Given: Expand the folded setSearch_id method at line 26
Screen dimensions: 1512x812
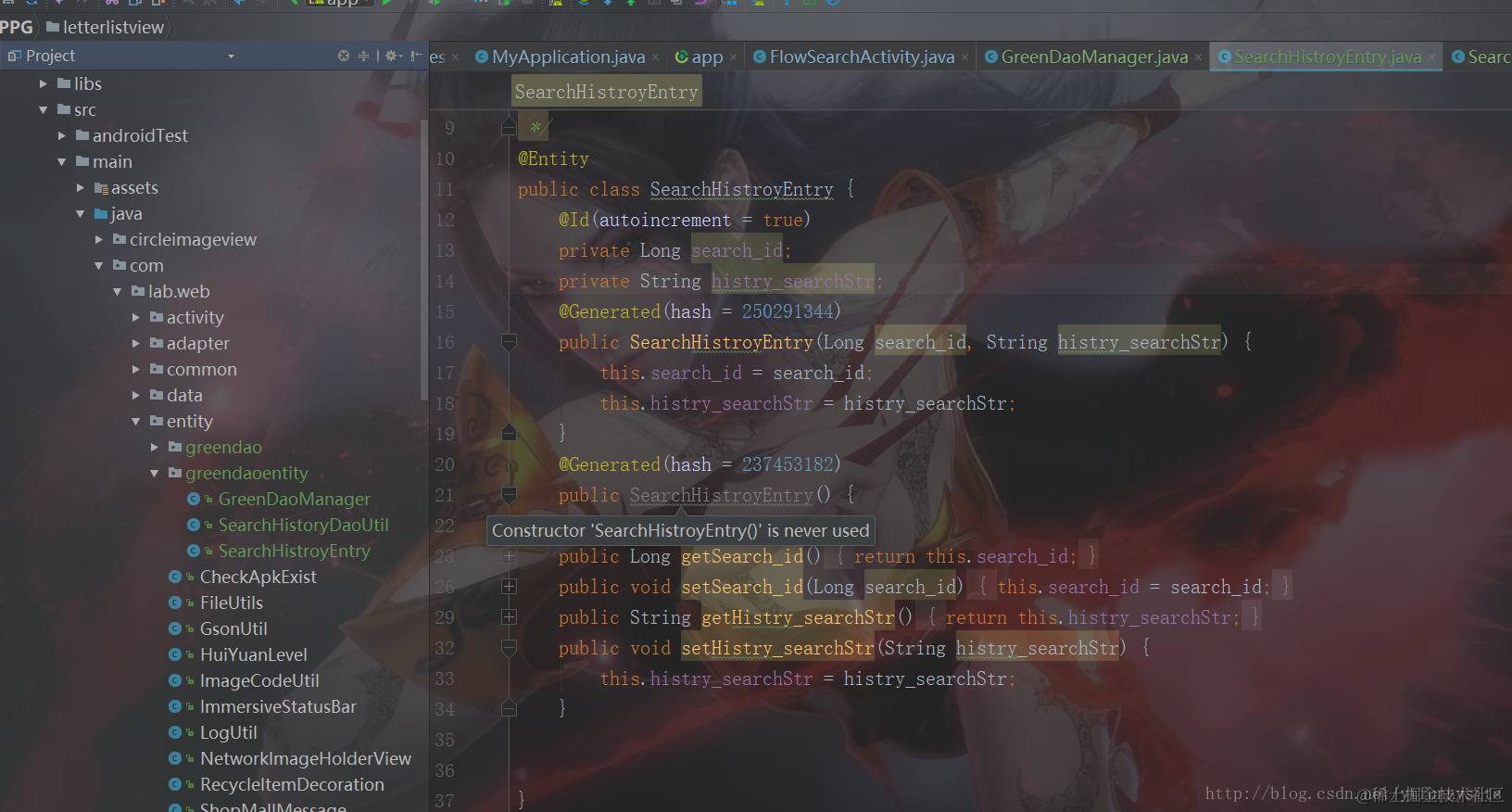Looking at the screenshot, I should pyautogui.click(x=509, y=587).
